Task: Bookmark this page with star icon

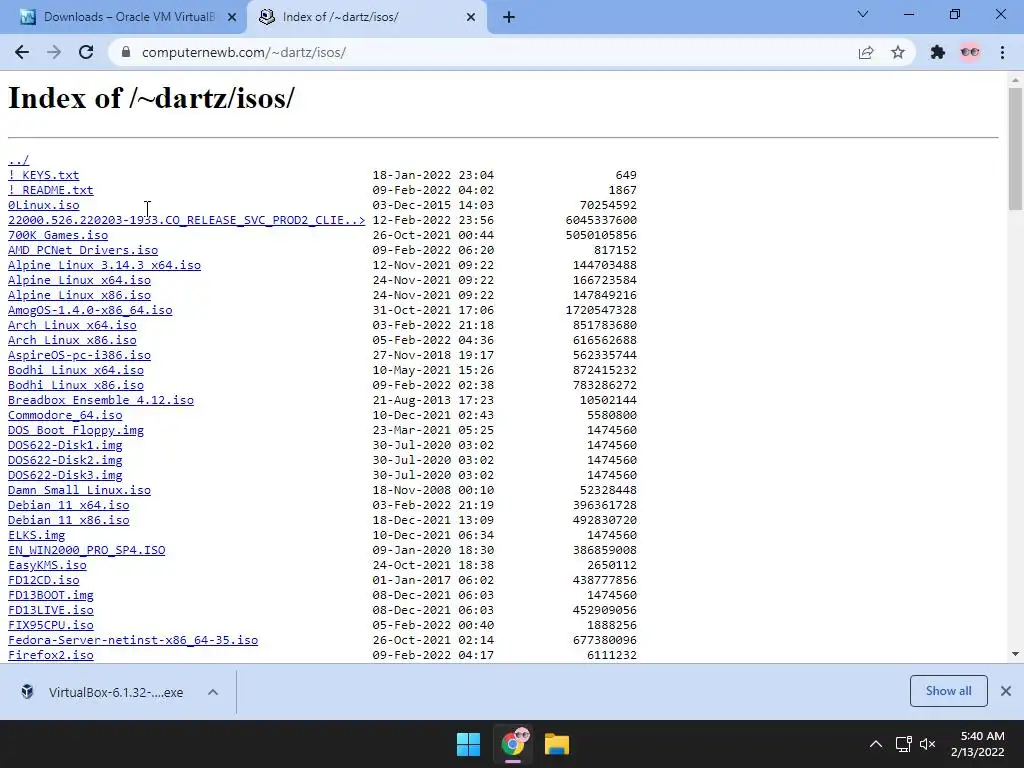Action: (x=898, y=52)
